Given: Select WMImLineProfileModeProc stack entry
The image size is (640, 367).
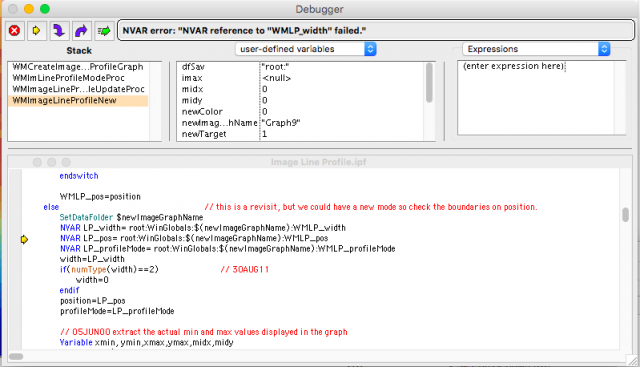Looking at the screenshot, I should pos(78,78).
